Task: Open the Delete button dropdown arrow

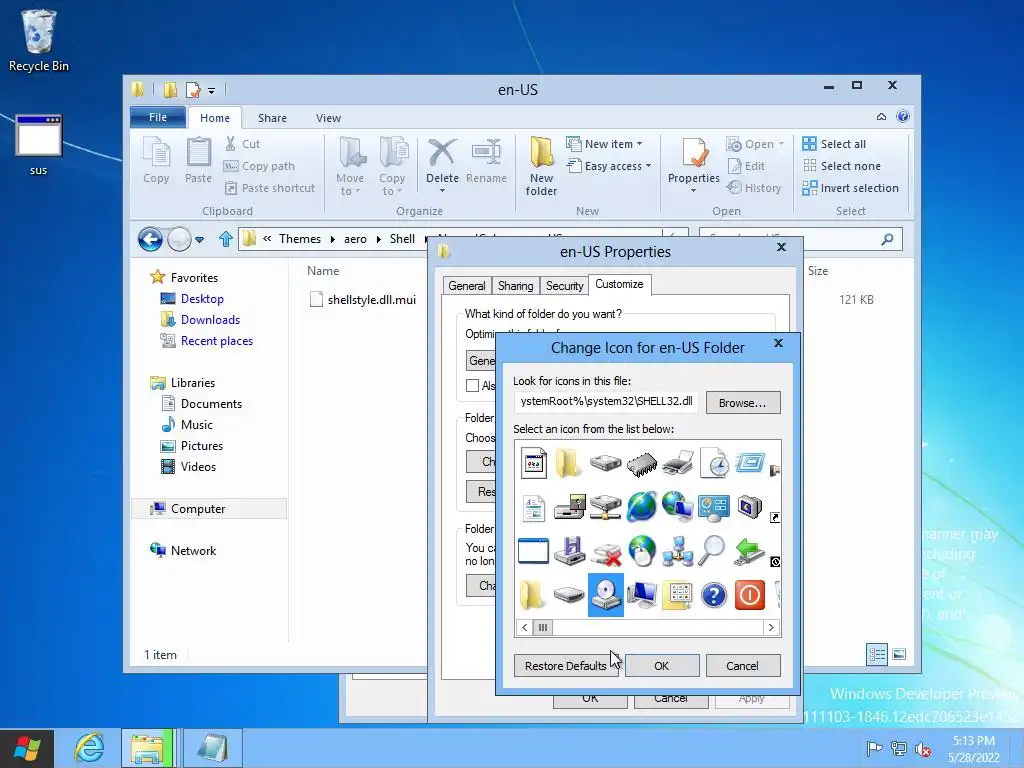Action: pyautogui.click(x=442, y=191)
